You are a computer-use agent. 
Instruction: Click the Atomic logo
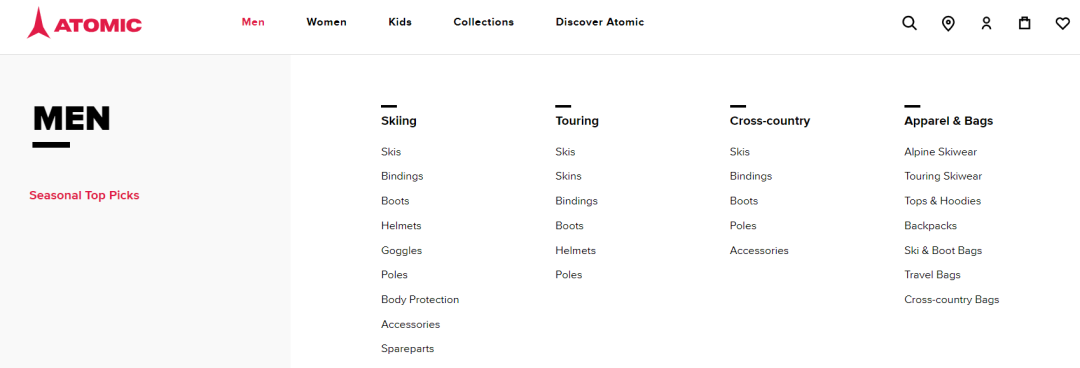[84, 23]
